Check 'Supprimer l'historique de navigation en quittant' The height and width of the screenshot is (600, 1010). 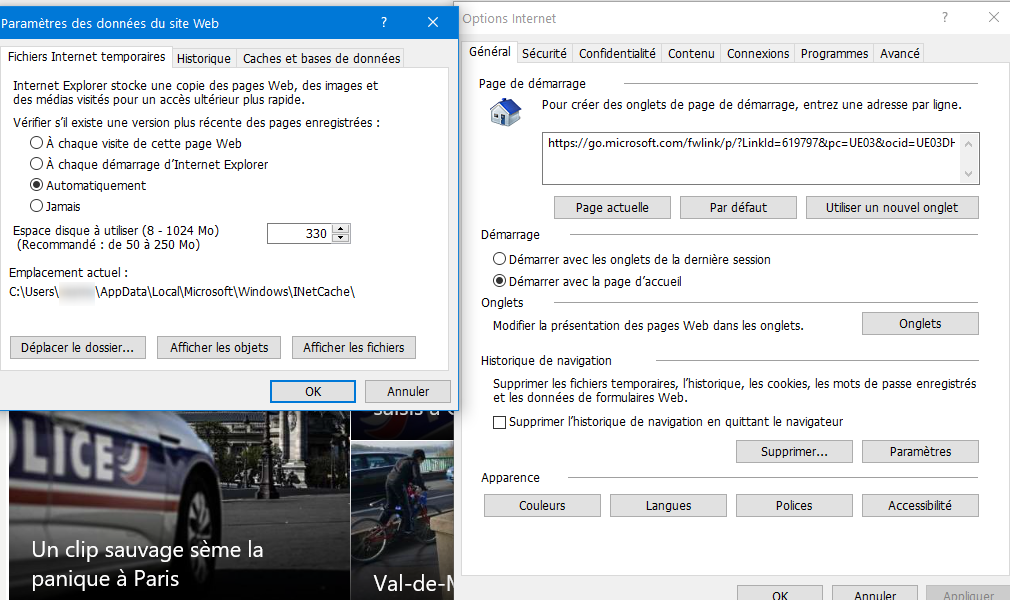[668, 422]
